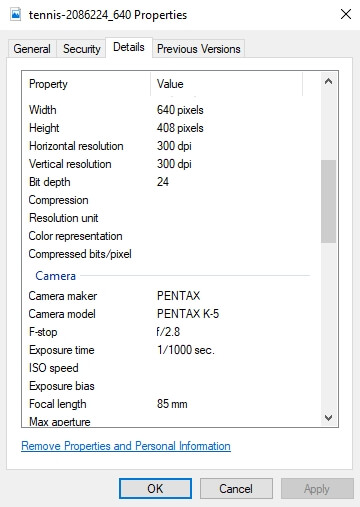The width and height of the screenshot is (360, 507).
Task: Click the Cancel button
Action: point(236,489)
